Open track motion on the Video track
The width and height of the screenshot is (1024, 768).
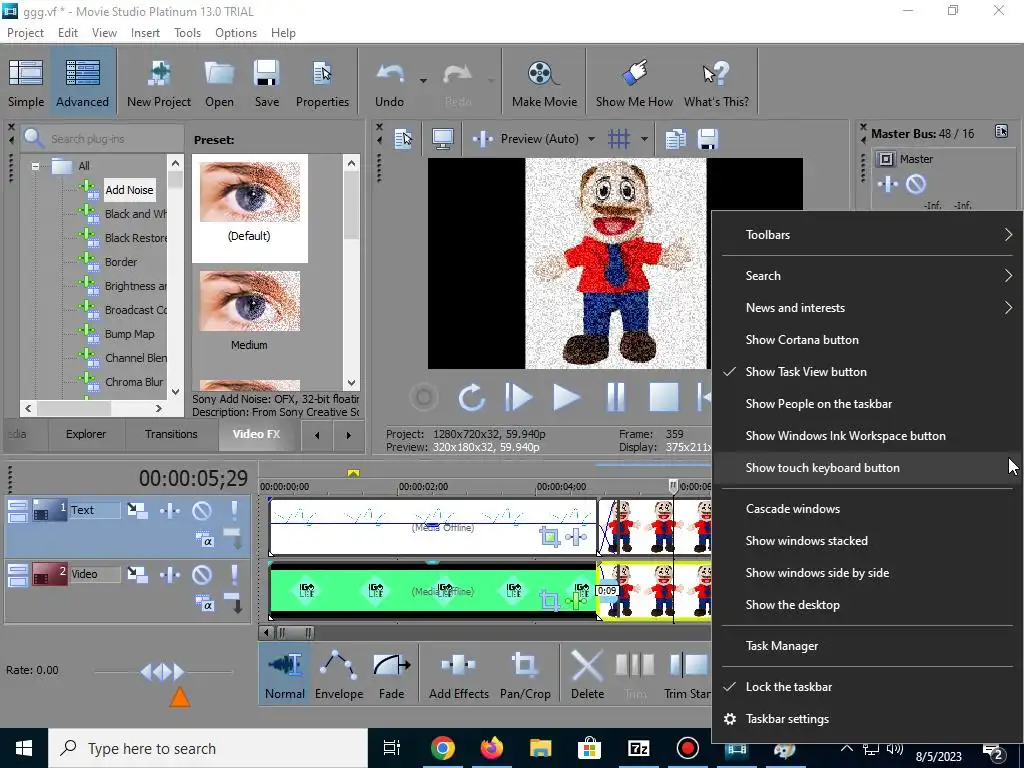click(x=137, y=574)
